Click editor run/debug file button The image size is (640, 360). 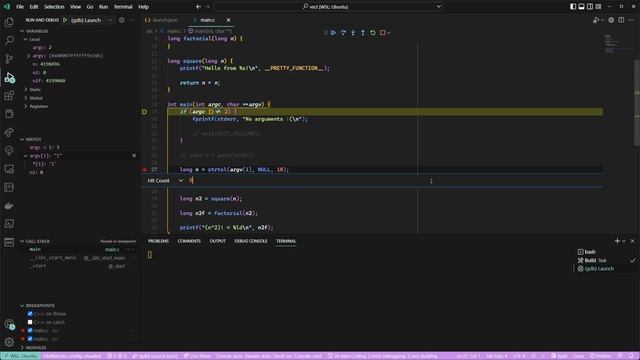click(596, 20)
